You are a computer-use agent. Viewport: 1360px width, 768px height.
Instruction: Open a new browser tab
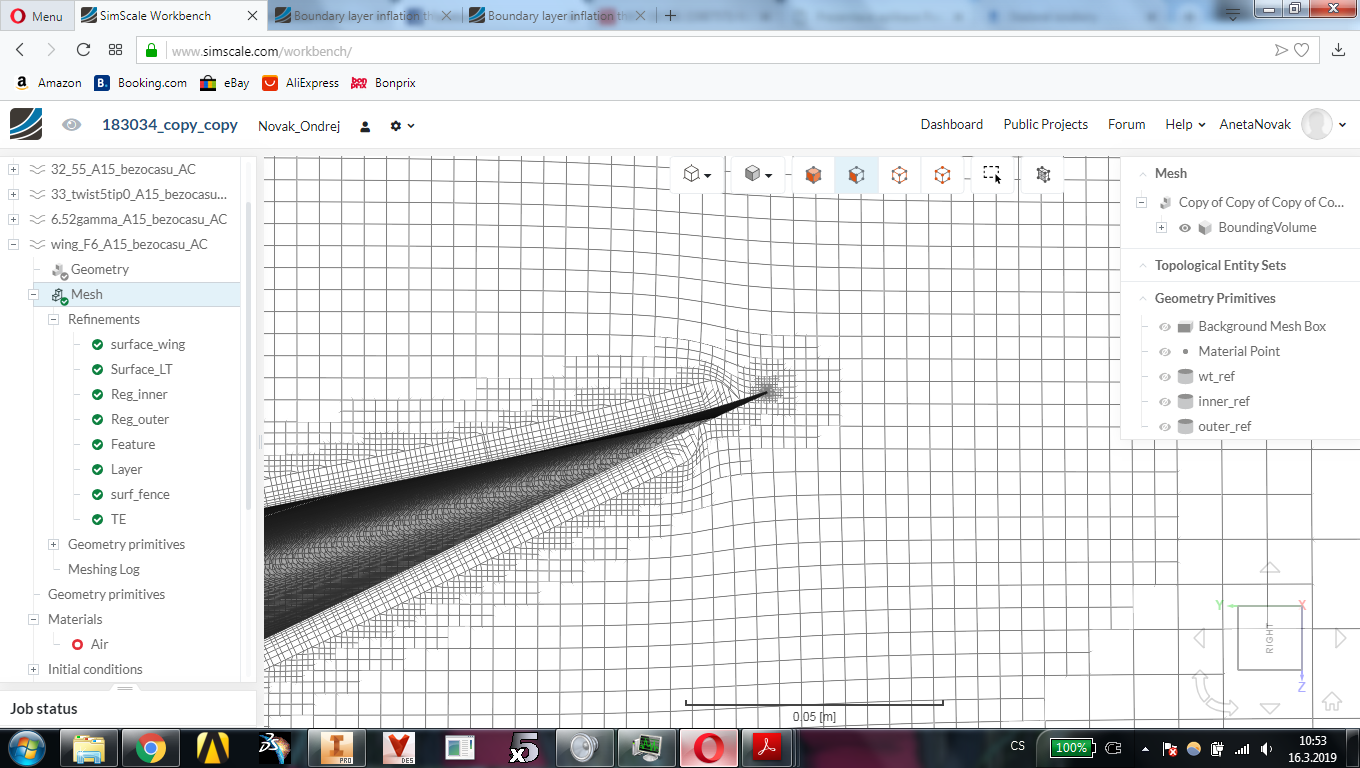(x=671, y=16)
